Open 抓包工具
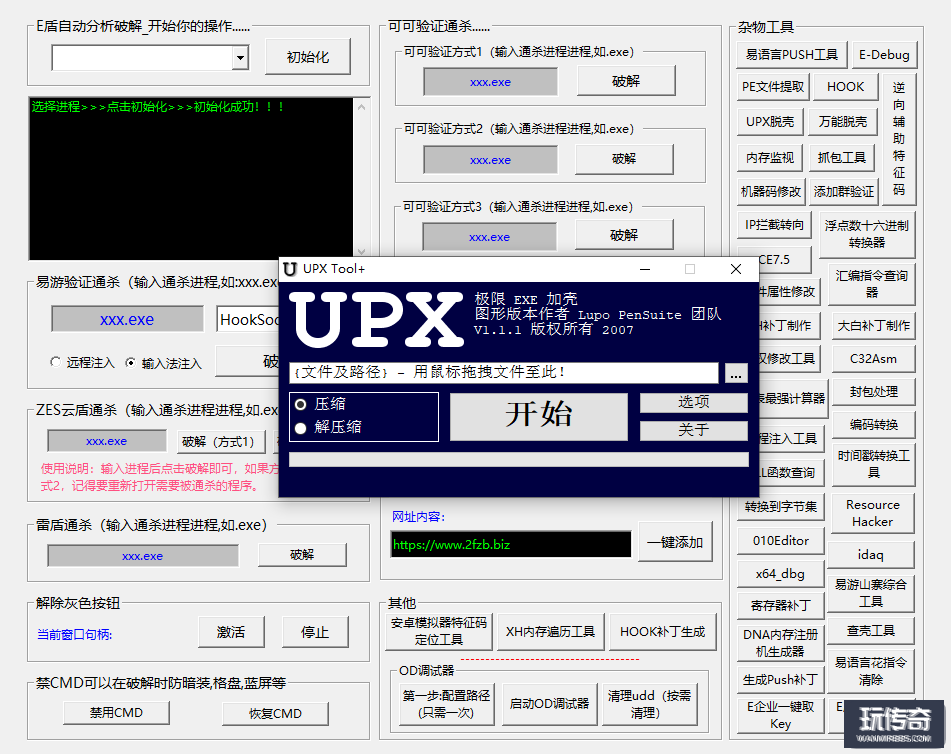The height and width of the screenshot is (754, 951). [x=841, y=158]
